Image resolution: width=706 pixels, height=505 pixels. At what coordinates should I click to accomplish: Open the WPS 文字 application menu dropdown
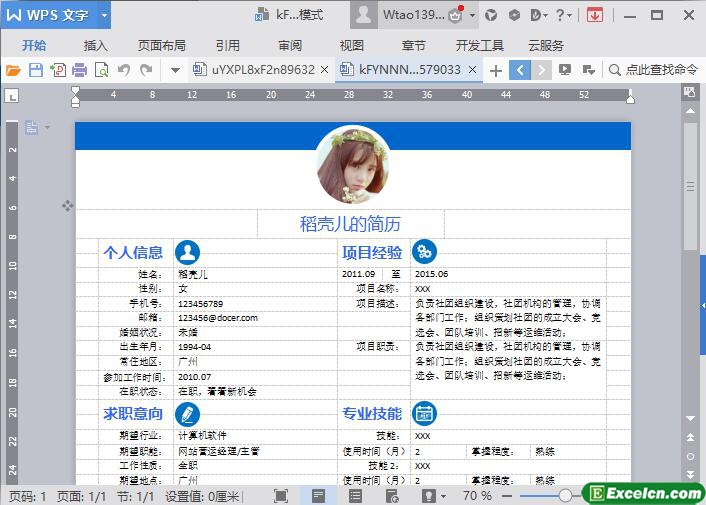[x=104, y=15]
